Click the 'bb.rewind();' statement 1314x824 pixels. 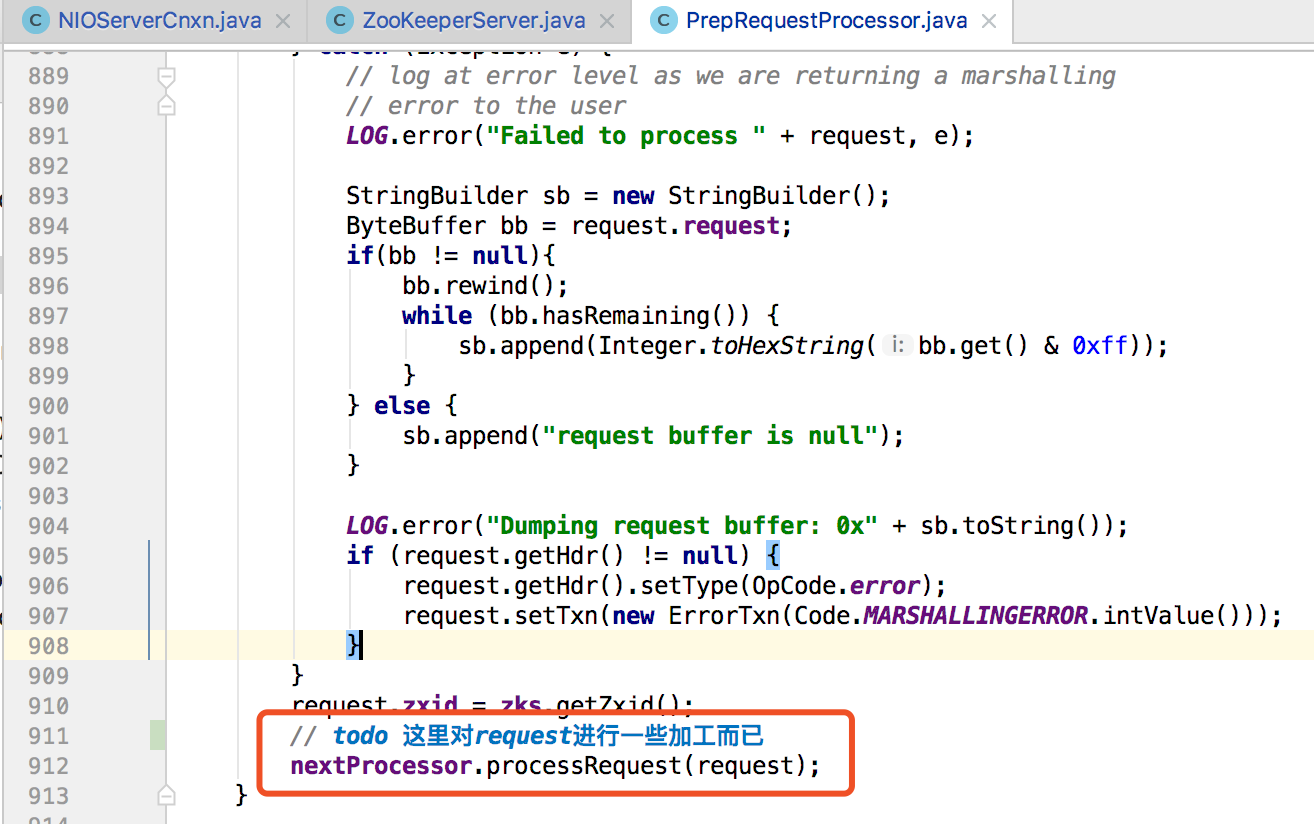[x=485, y=286]
